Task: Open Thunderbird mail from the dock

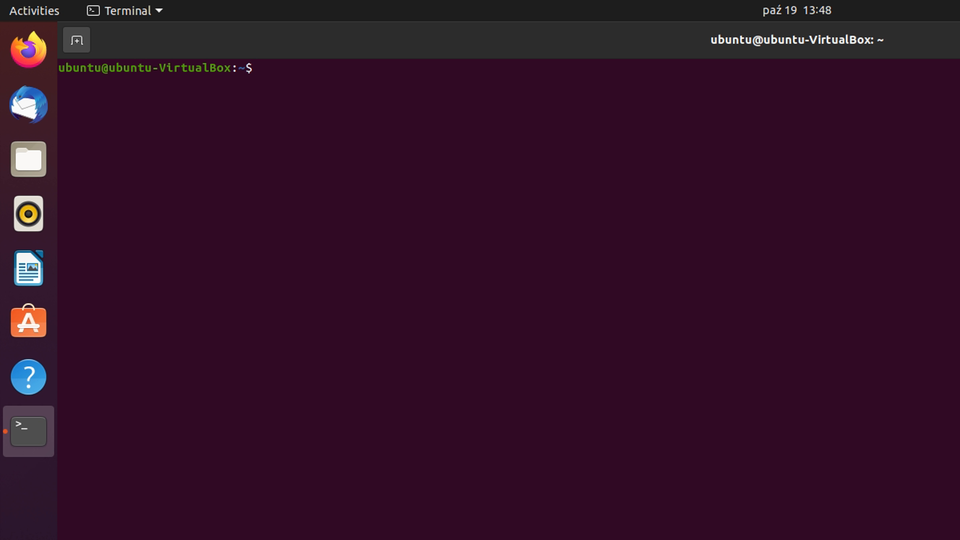Action: coord(29,105)
